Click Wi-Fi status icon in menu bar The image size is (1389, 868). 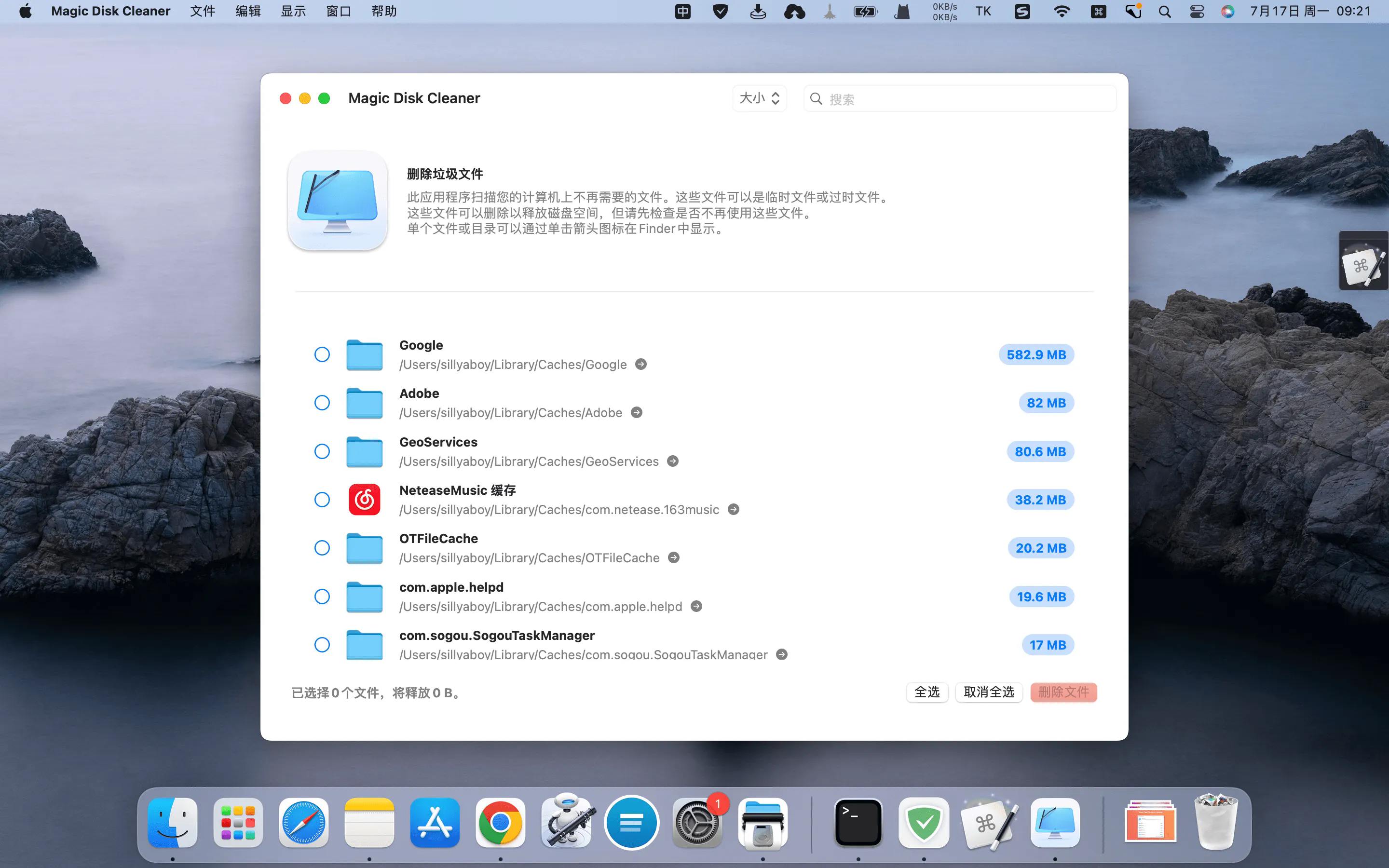pos(1062,12)
